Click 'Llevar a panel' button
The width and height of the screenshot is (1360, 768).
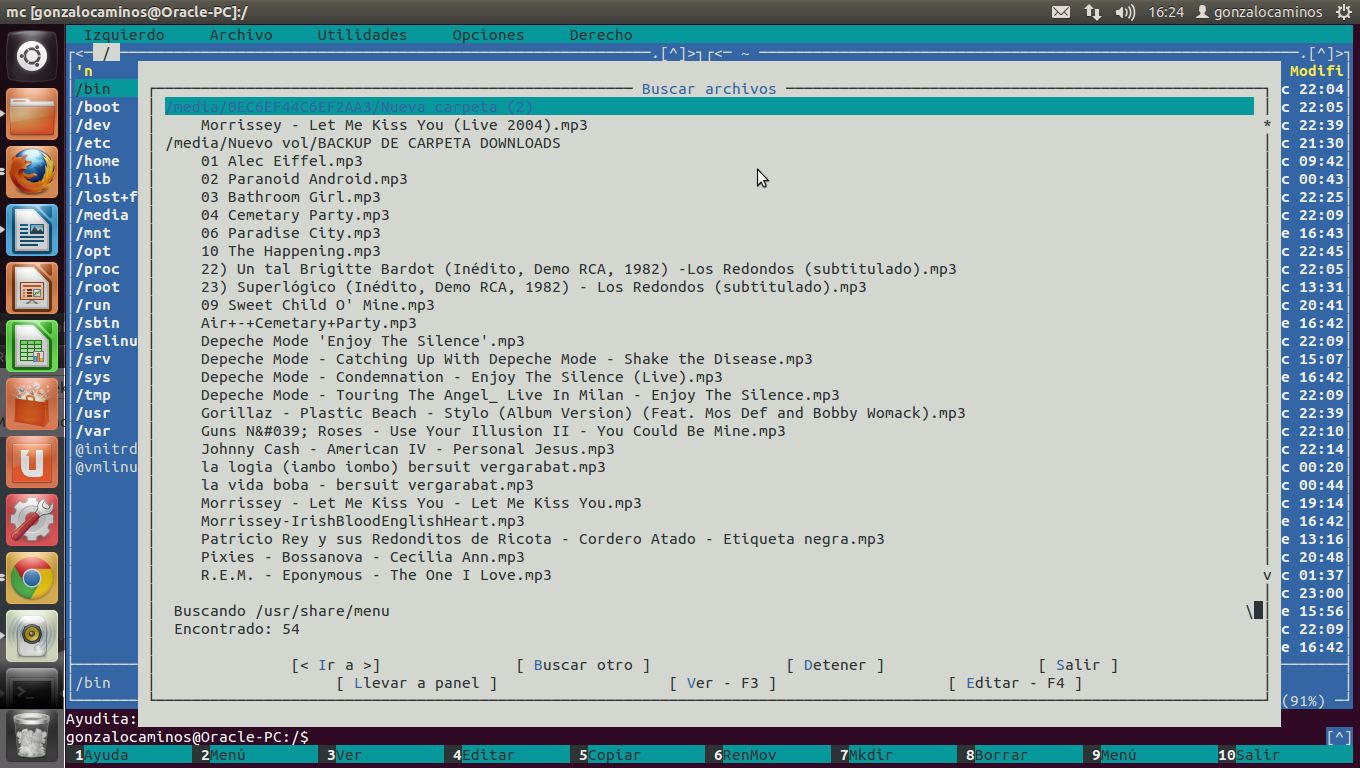(x=417, y=683)
